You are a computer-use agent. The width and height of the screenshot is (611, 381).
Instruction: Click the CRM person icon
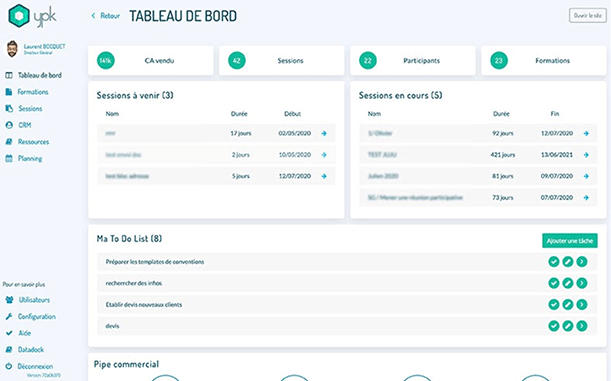(x=9, y=125)
